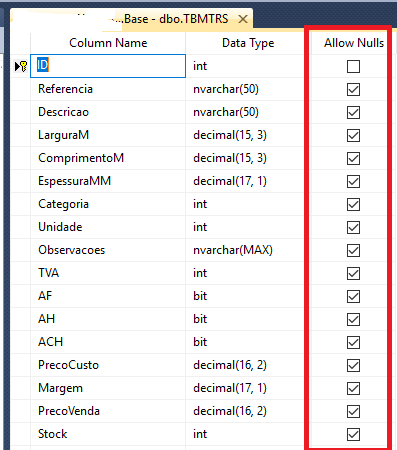Viewport: 397px width, 450px height.
Task: Uncheck Allow Nulls for Stock
Action: (x=353, y=434)
